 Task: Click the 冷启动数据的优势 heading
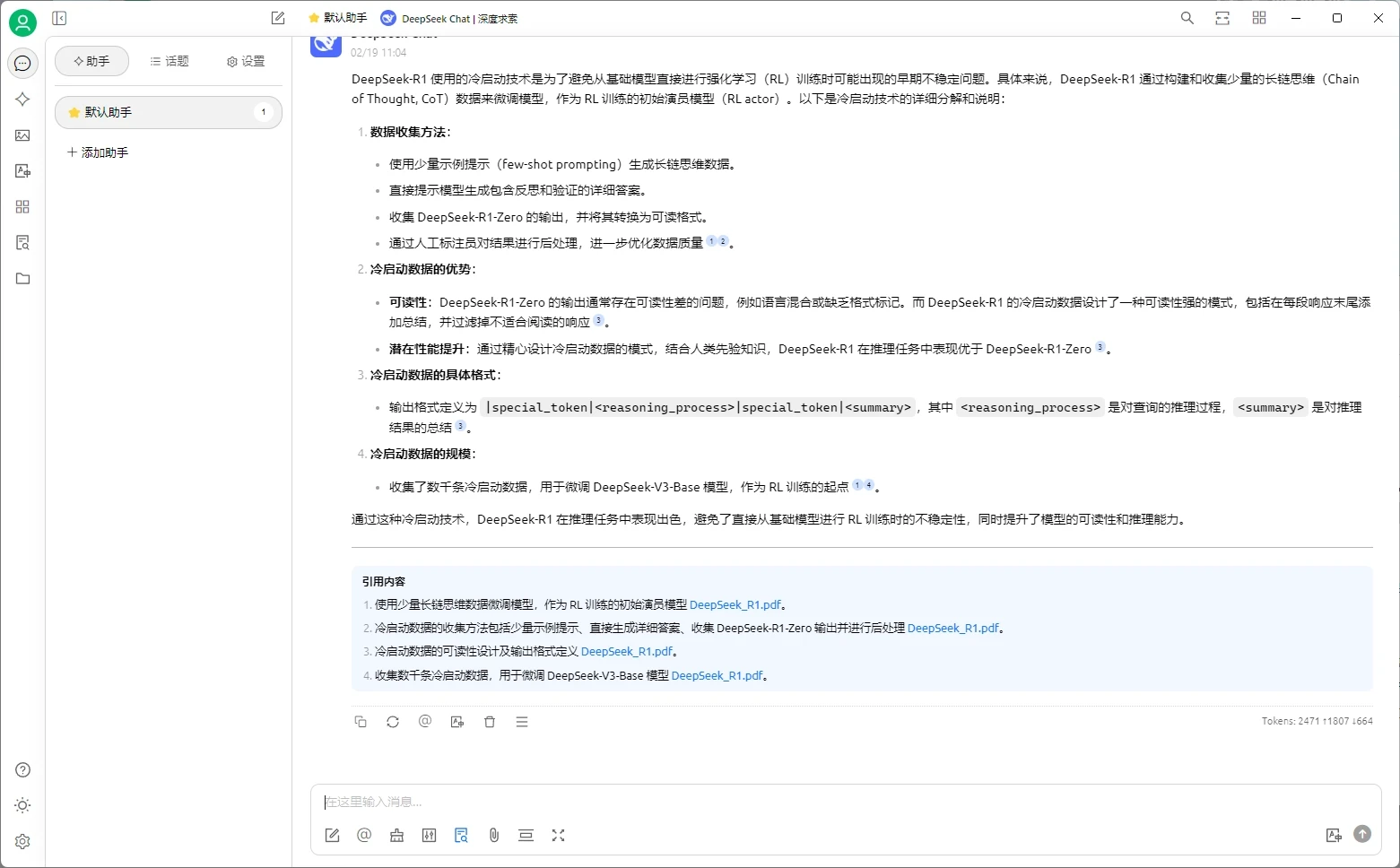(423, 269)
